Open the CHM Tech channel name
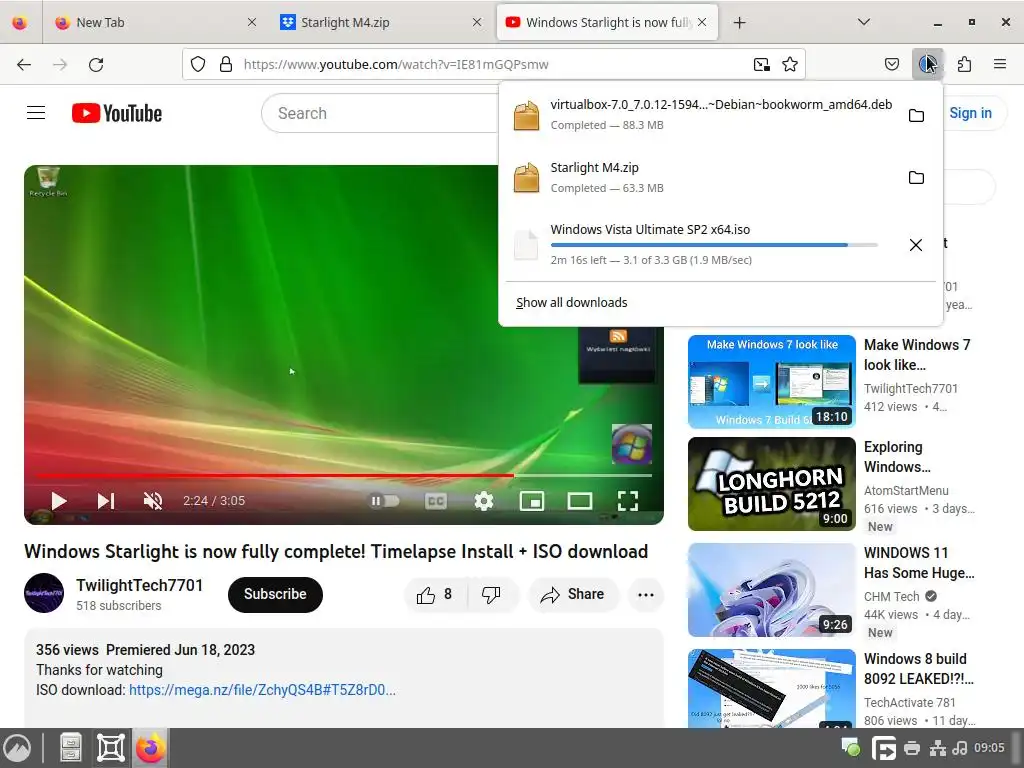Viewport: 1024px width, 768px height. tap(891, 596)
